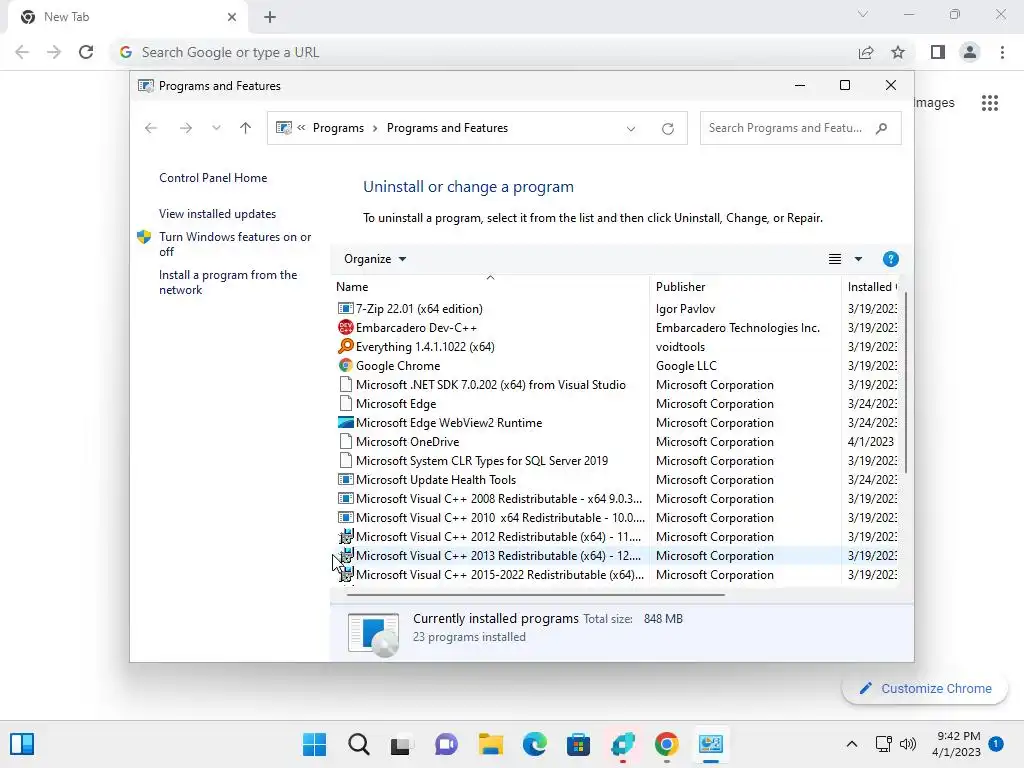Click the Chrome back arrow icon

(x=22, y=52)
